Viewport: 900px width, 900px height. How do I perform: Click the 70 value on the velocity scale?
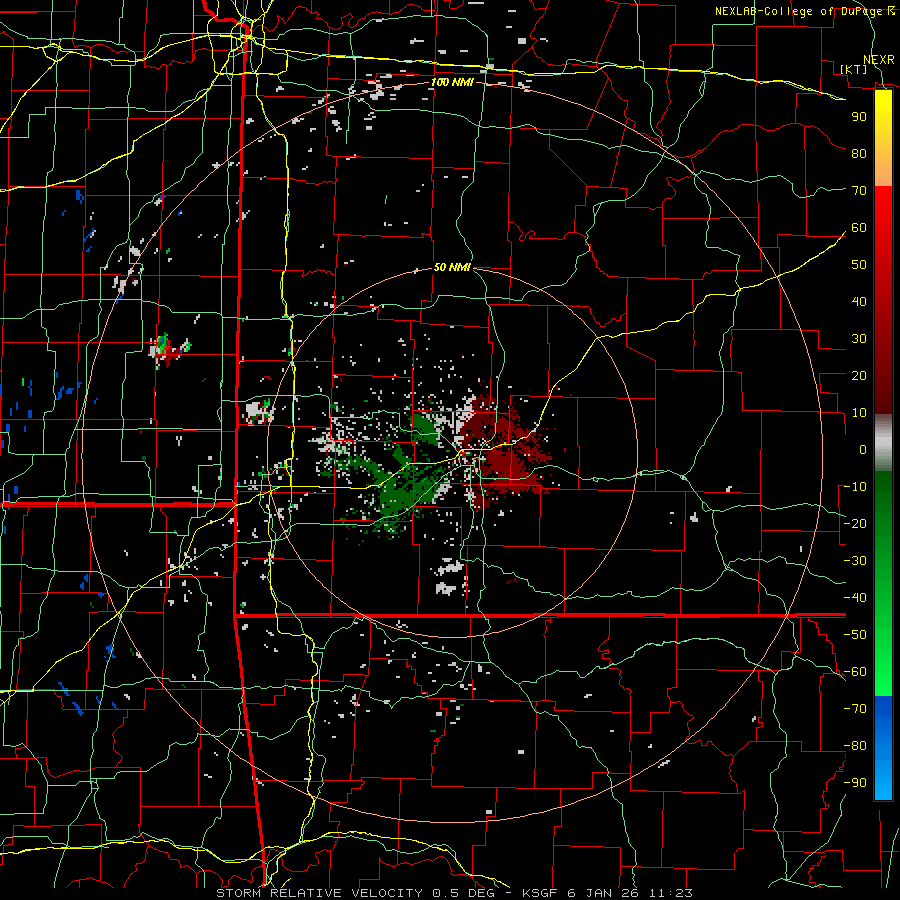(x=859, y=191)
